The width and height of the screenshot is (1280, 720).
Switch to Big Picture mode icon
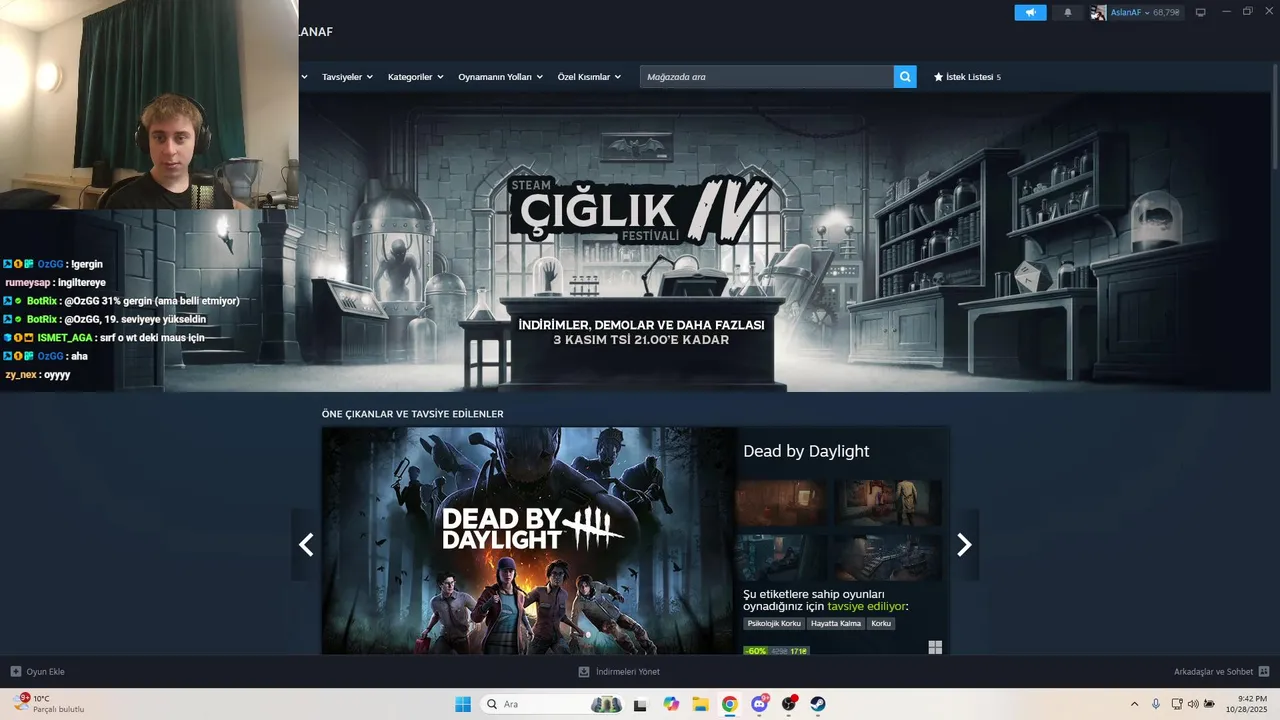1201,12
